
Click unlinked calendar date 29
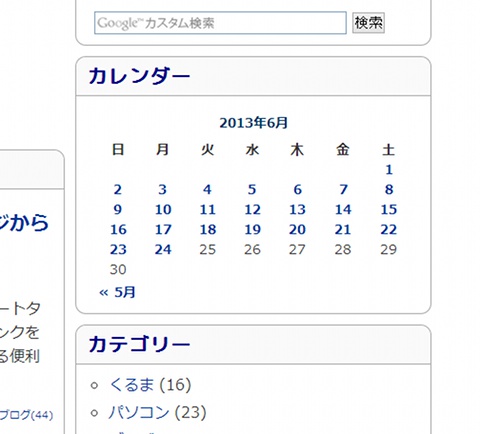[389, 250]
